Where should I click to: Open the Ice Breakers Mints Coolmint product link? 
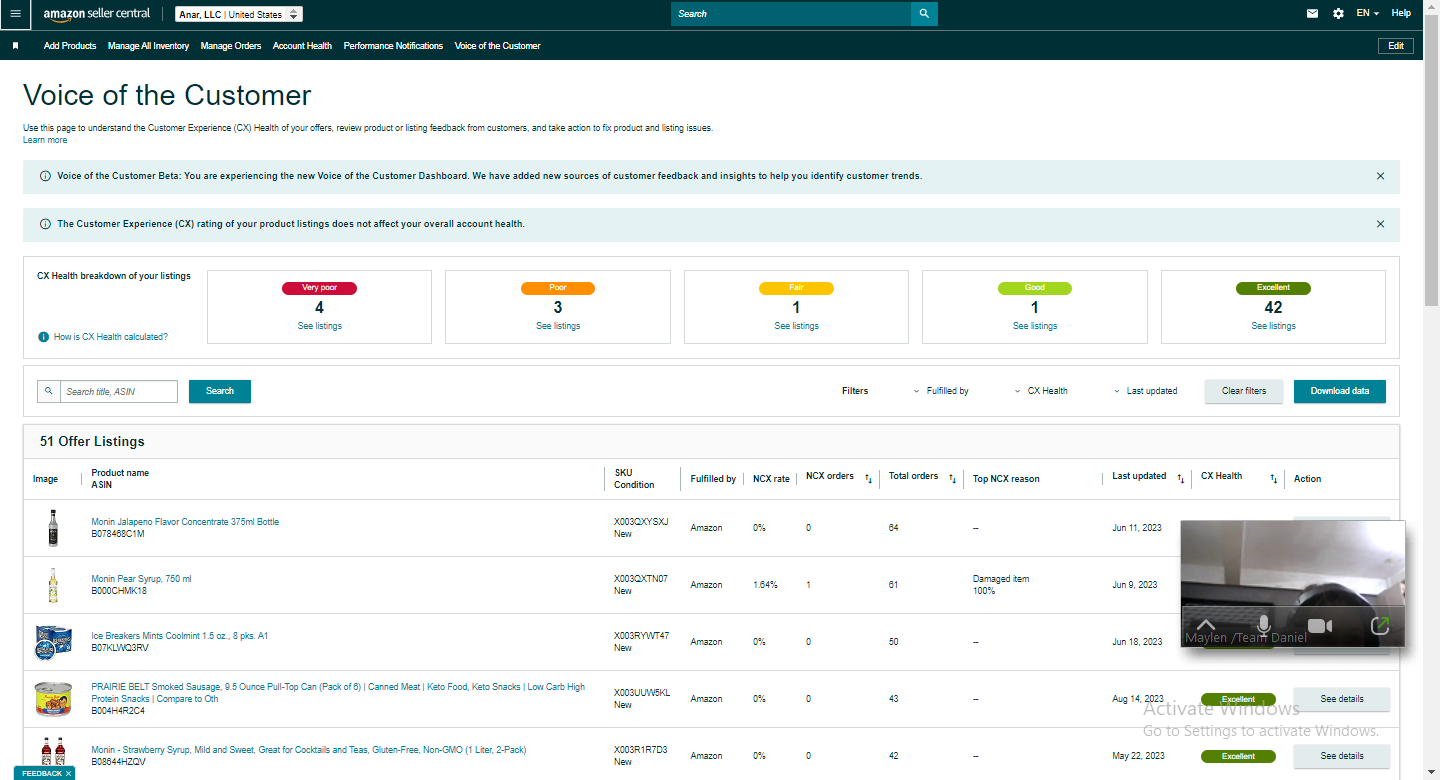(x=180, y=636)
